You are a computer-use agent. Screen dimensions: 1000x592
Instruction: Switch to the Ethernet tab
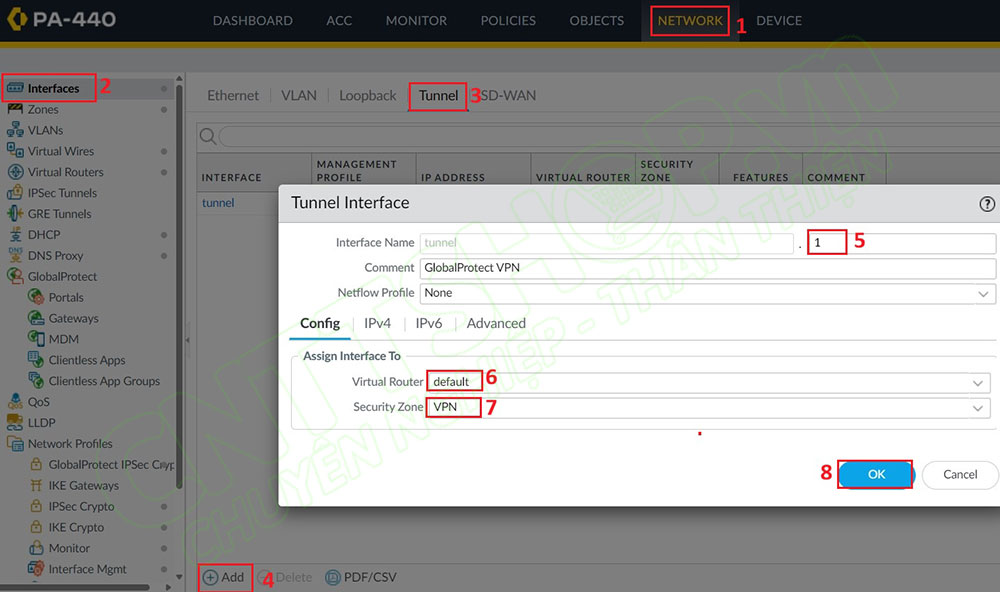pos(233,96)
